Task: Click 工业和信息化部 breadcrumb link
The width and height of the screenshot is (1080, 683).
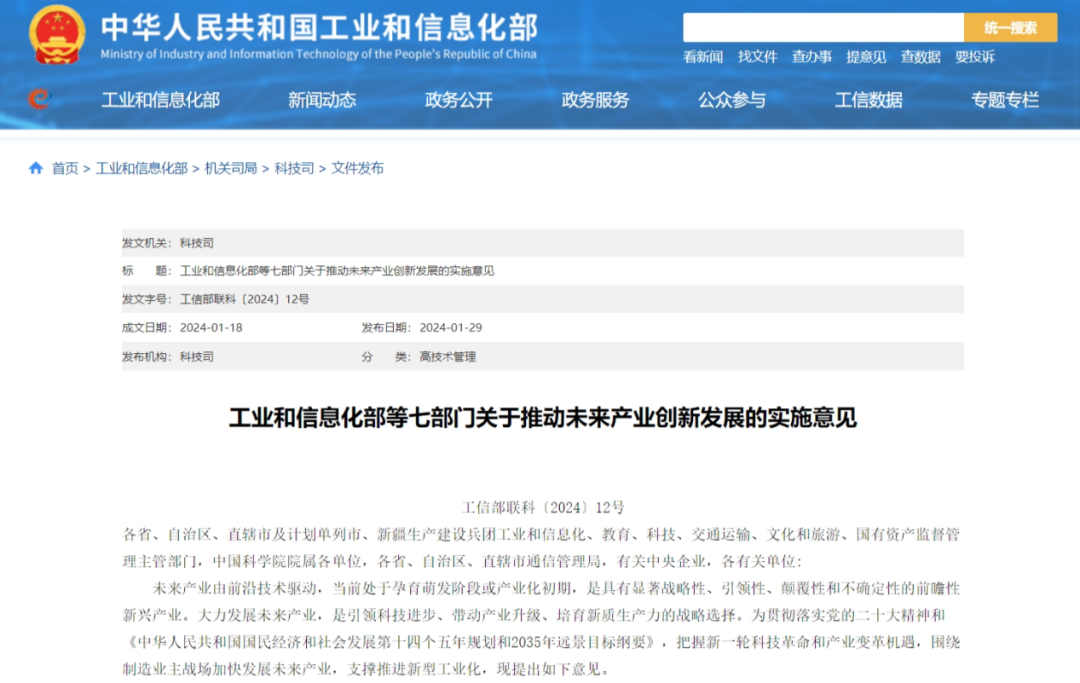Action: [x=141, y=169]
